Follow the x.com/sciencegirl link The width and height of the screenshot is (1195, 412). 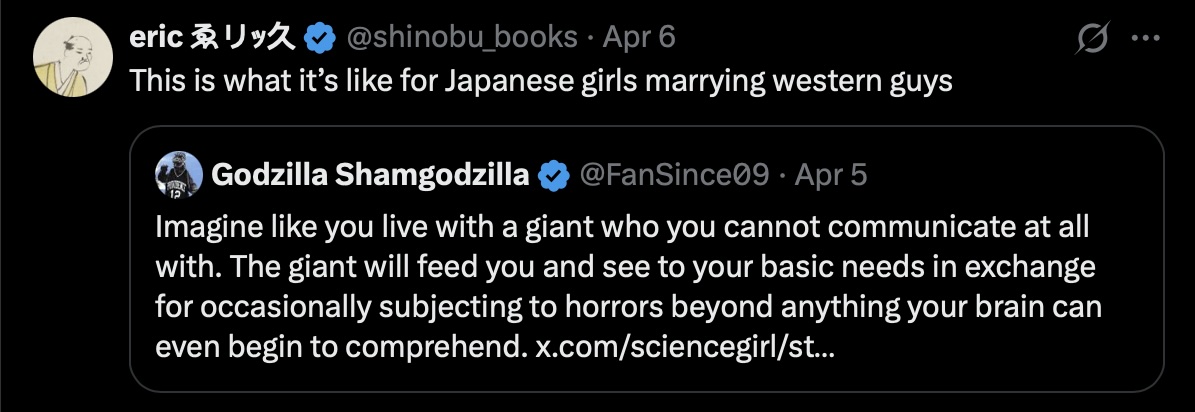pyautogui.click(x=684, y=348)
